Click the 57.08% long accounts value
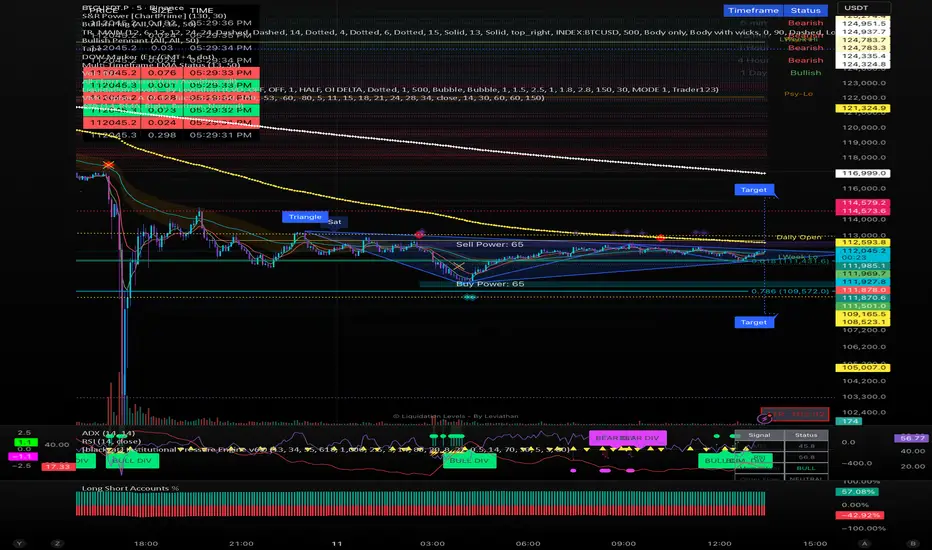Image resolution: width=932 pixels, height=550 pixels. [x=859, y=492]
